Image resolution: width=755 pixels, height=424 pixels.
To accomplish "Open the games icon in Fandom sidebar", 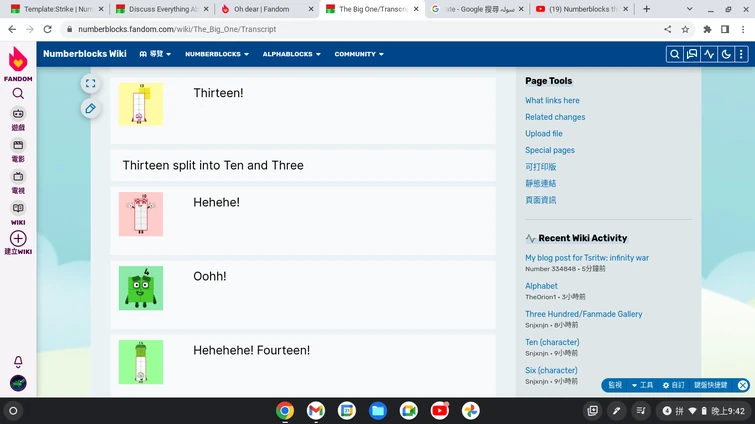I will (18, 114).
